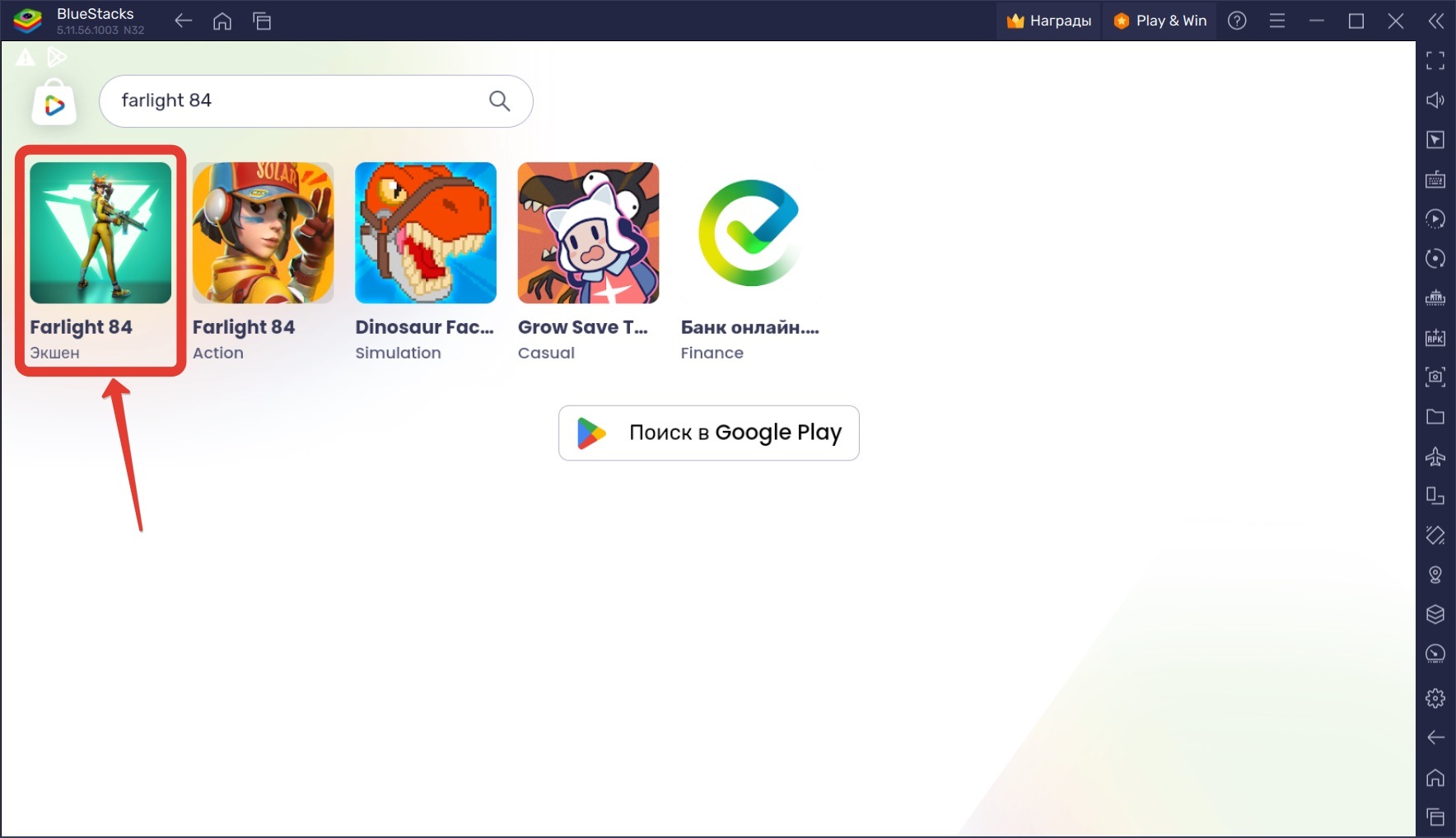
Task: Click the sync rotate circle icon in sidebar
Action: [1435, 258]
